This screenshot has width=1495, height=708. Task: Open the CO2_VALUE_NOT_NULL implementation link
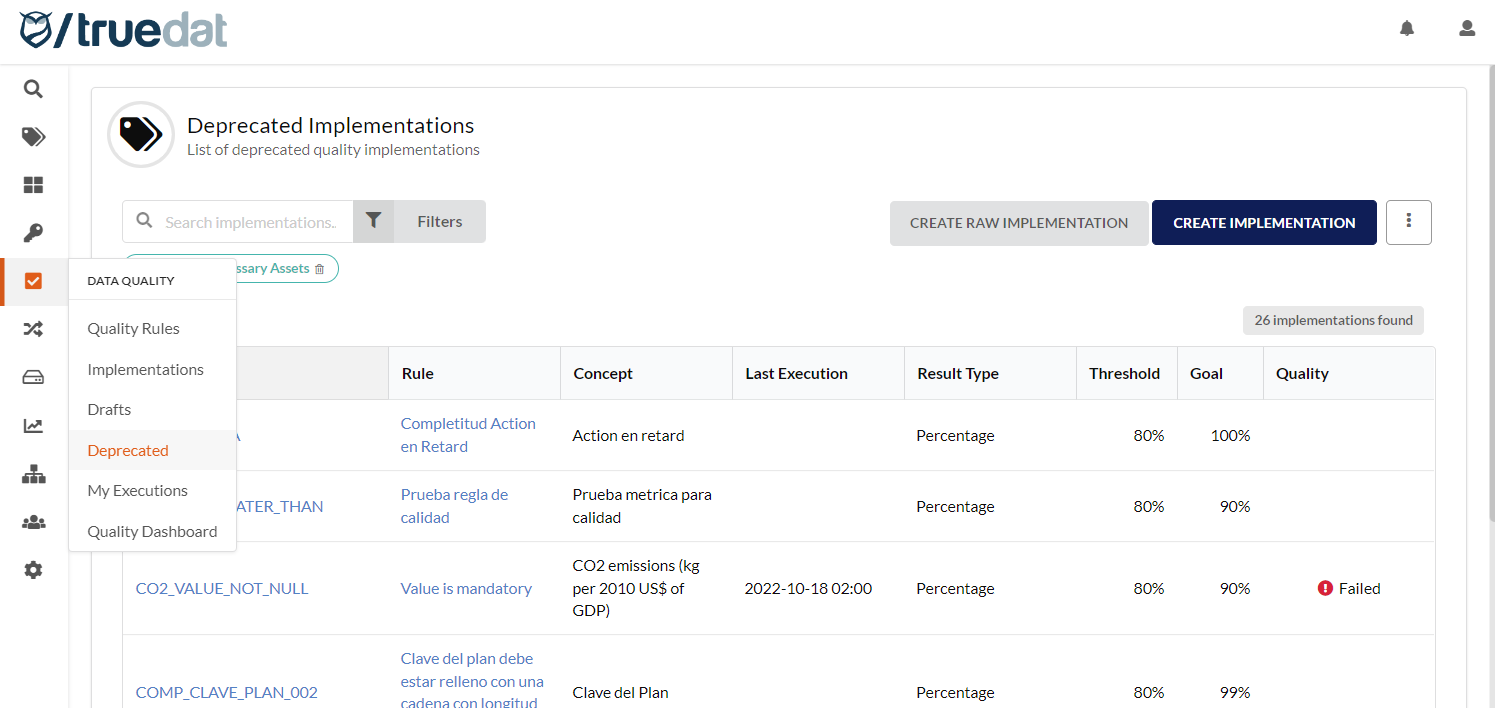(x=222, y=588)
